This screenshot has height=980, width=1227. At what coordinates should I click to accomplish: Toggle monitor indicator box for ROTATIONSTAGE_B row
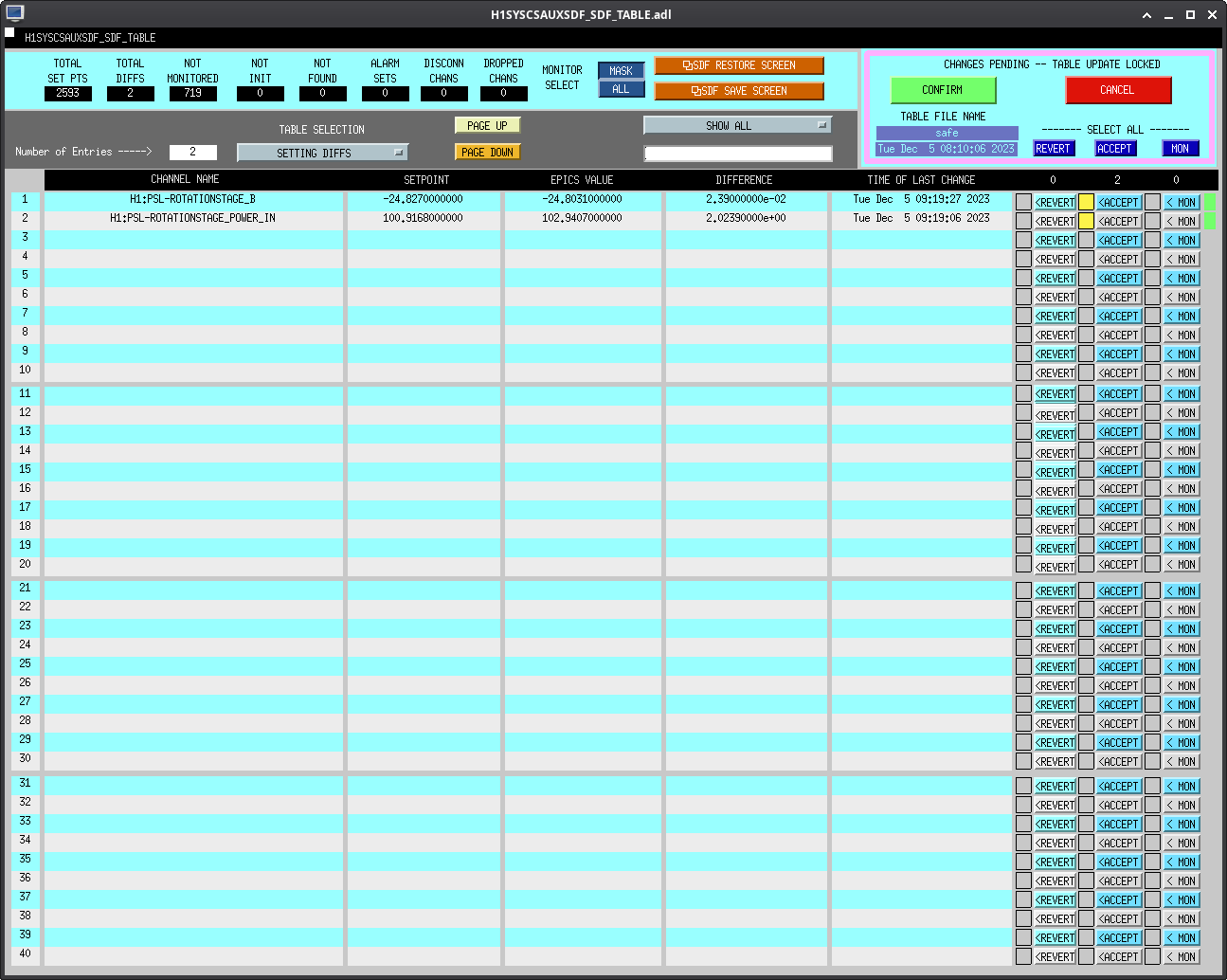coord(1152,202)
